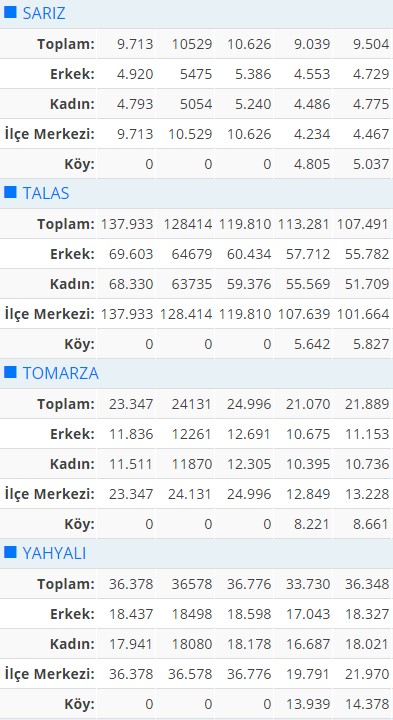Select TALAS Toplam value 137.933

pyautogui.click(x=127, y=224)
